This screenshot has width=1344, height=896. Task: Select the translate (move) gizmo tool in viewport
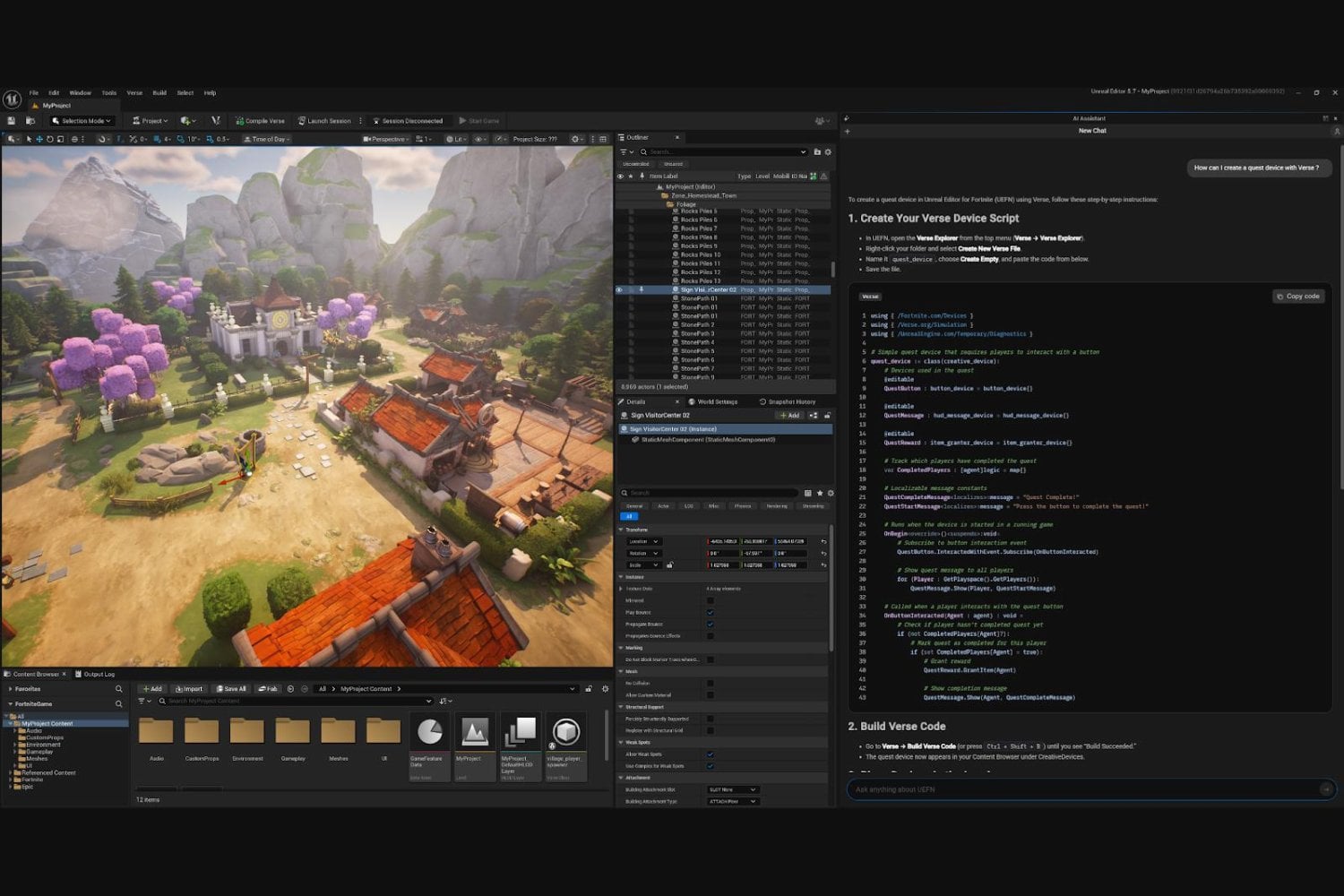pyautogui.click(x=39, y=139)
